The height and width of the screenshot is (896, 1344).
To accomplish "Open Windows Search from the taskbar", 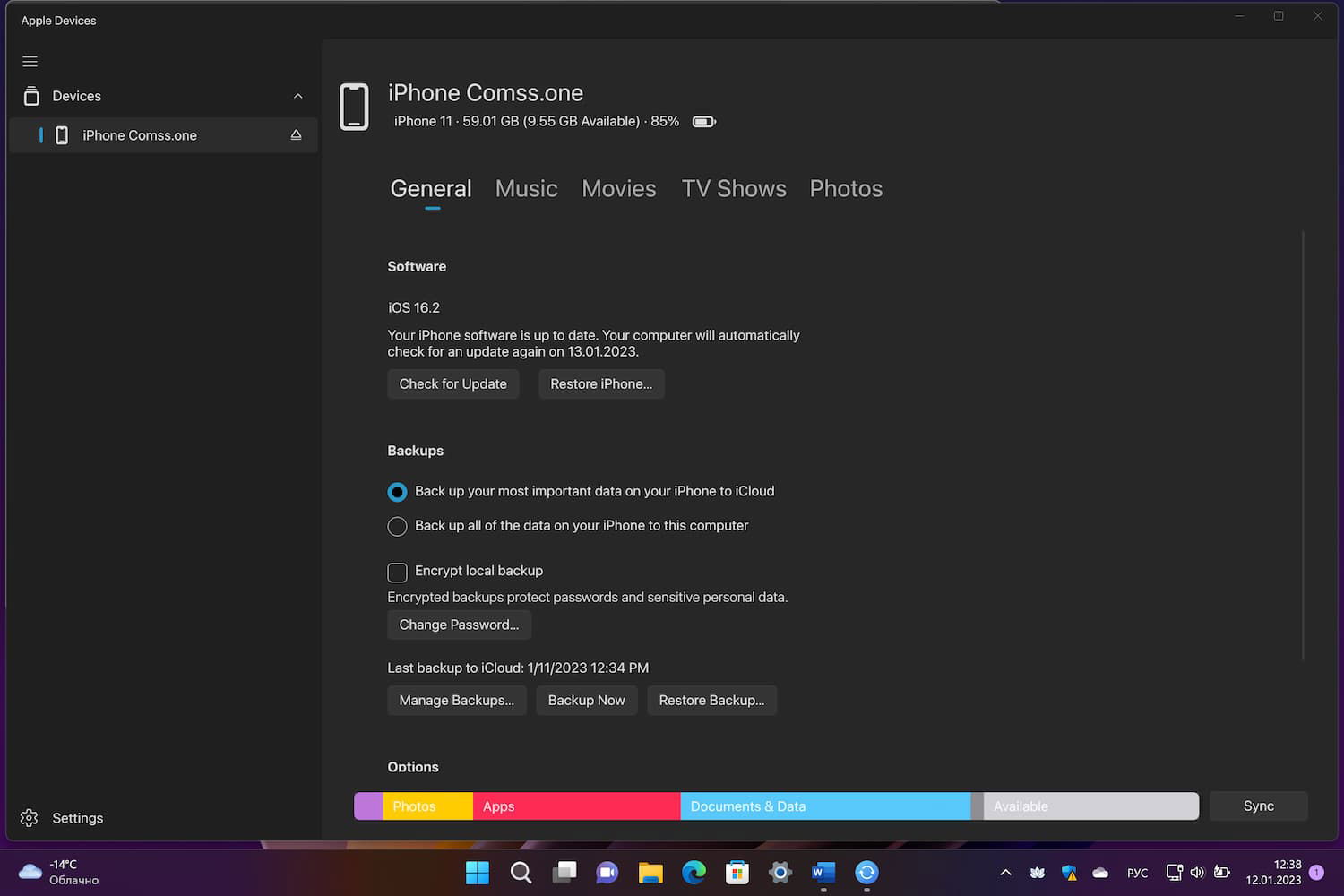I will coord(521,872).
